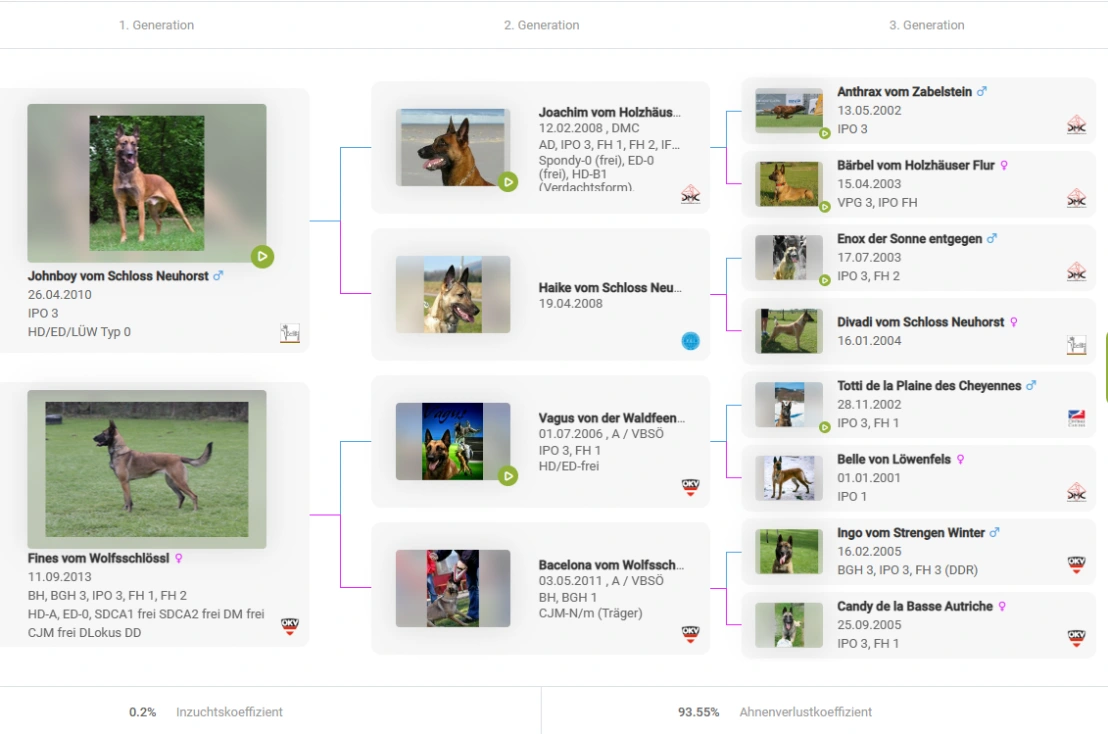Click play icon on Vagus von der Waldfeen photo
The width and height of the screenshot is (1108, 734).
[508, 476]
